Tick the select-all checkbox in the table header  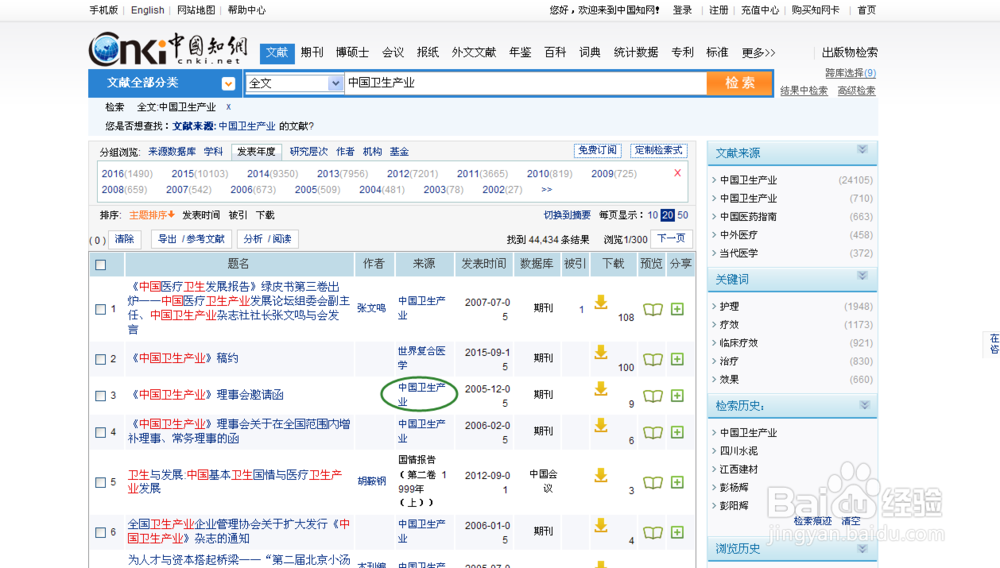[x=101, y=265]
